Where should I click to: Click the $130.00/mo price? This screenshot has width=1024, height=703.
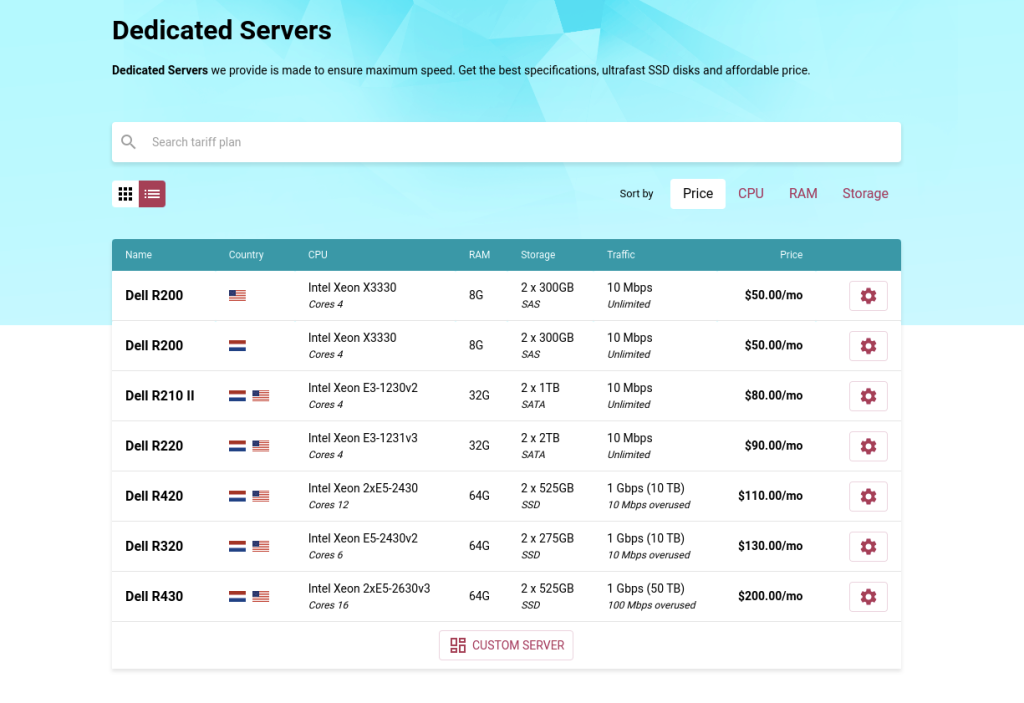tap(771, 546)
